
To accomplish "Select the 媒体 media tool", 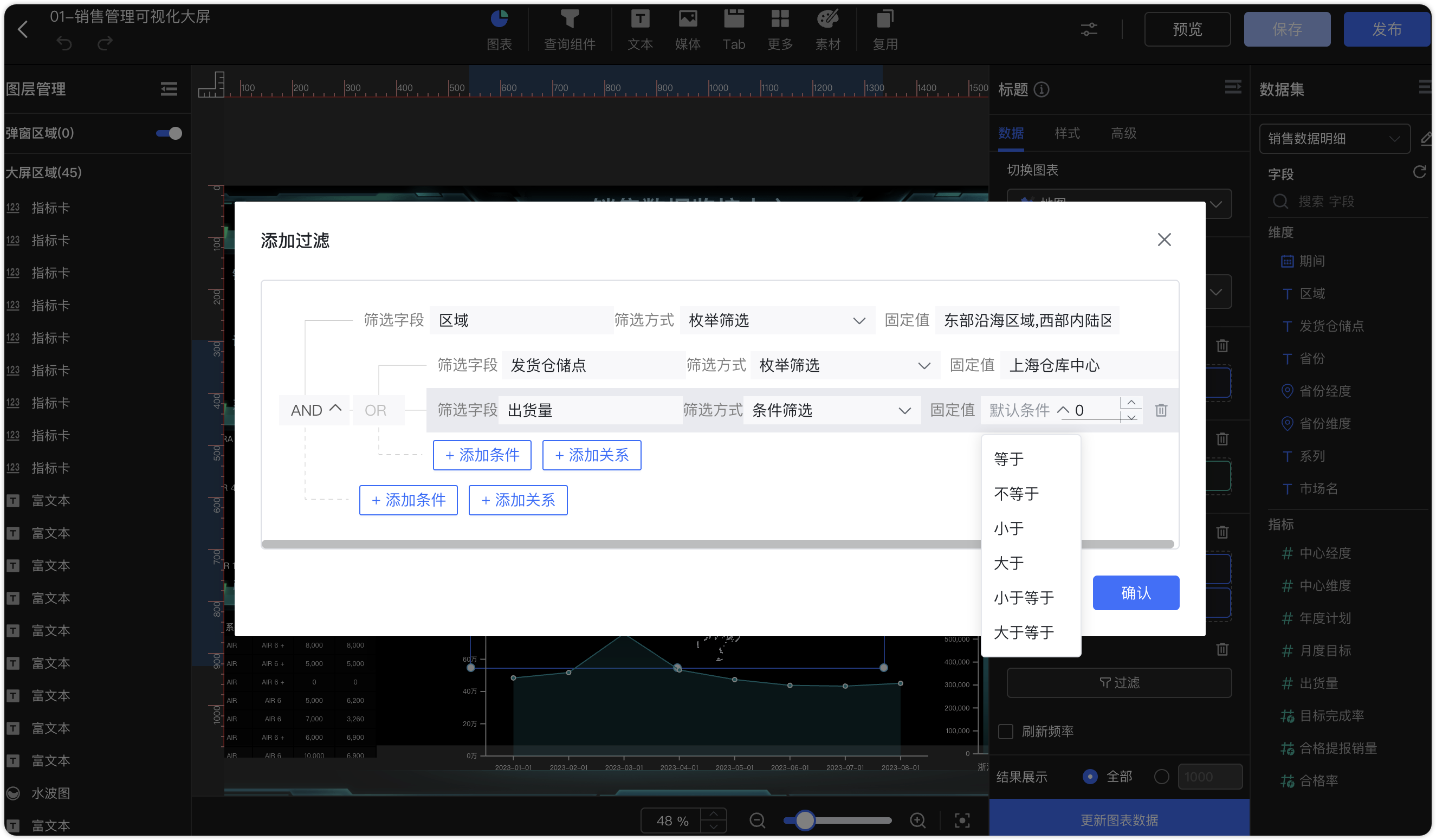I will (688, 30).
